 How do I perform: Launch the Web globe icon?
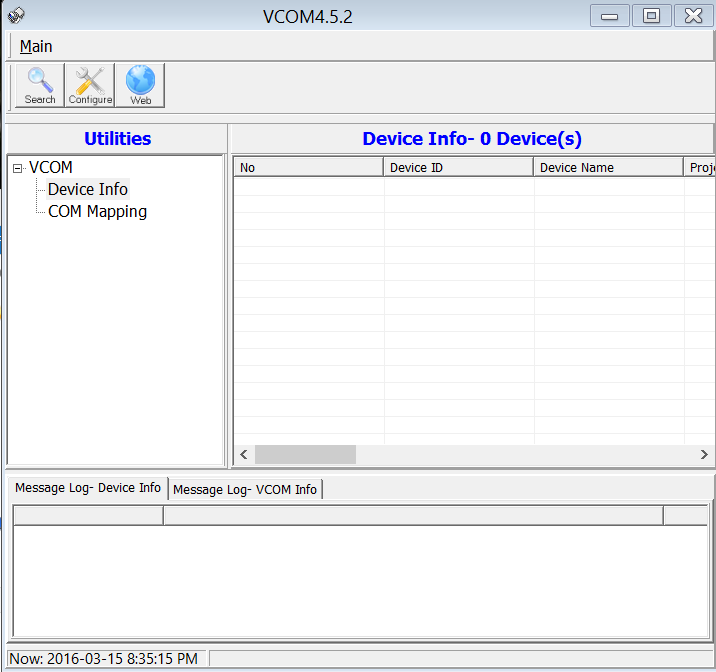(x=140, y=85)
